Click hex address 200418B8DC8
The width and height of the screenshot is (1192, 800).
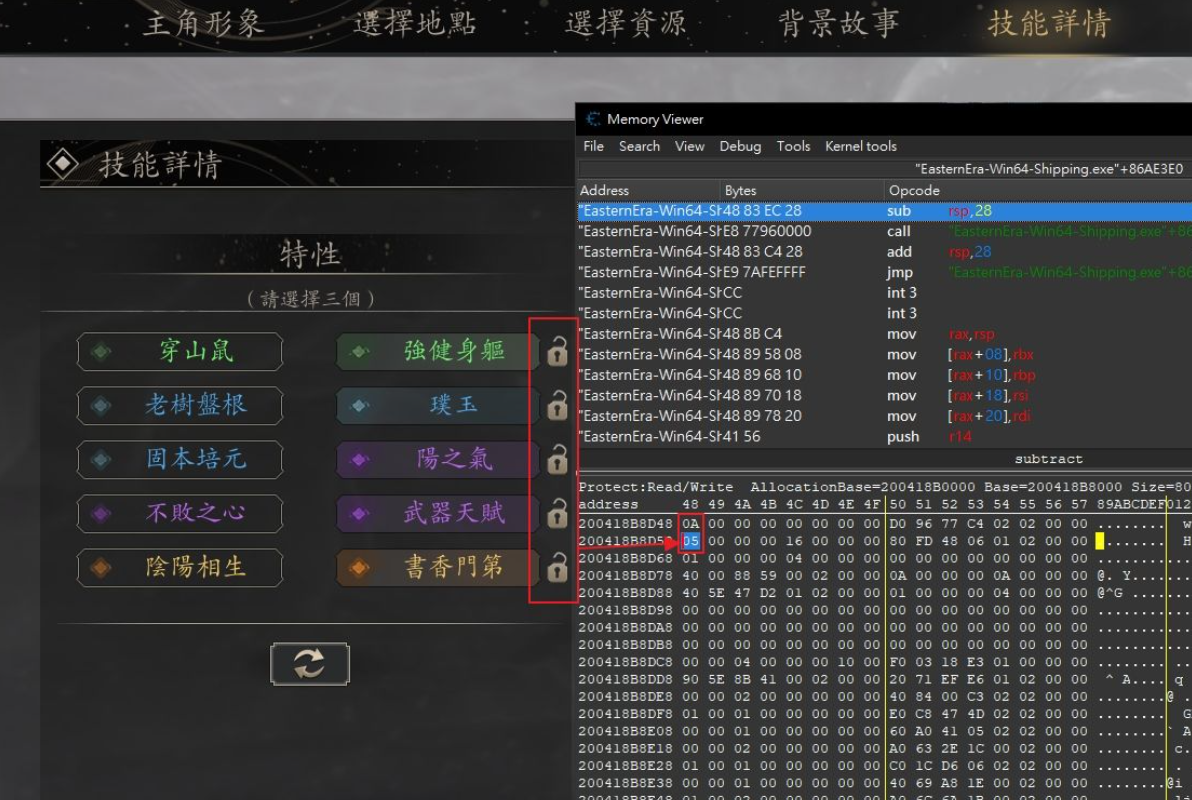pyautogui.click(x=625, y=662)
